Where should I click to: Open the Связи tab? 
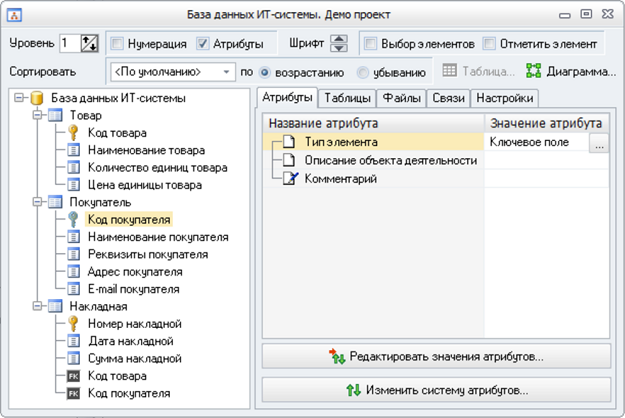[x=448, y=98]
